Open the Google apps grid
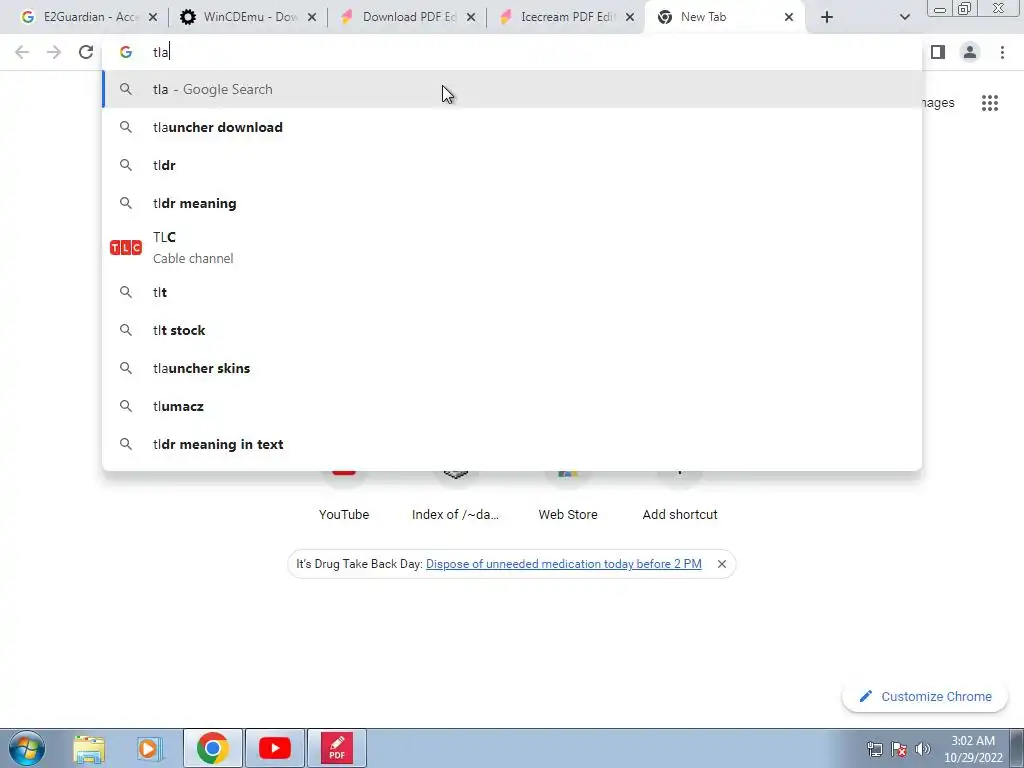 pyautogui.click(x=990, y=103)
